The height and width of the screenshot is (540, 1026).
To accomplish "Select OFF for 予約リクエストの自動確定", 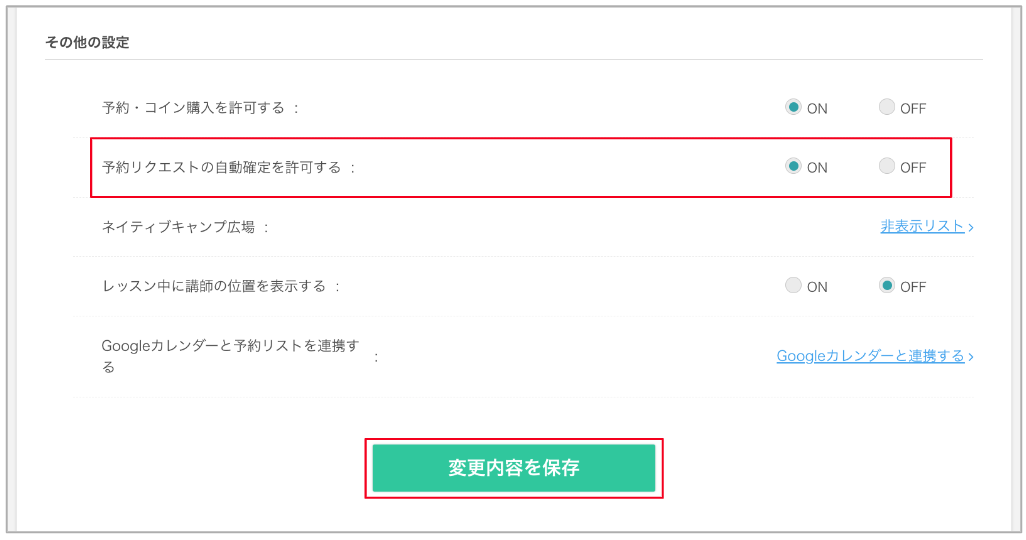I will pos(887,166).
